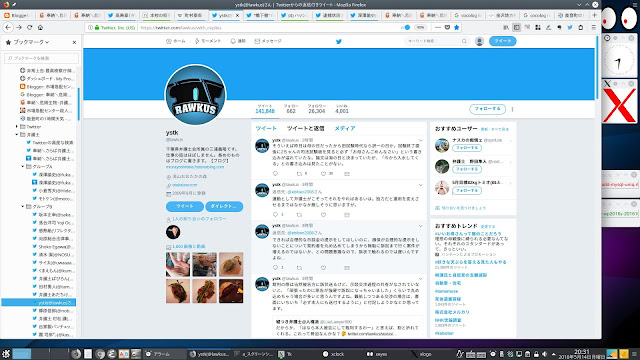The height and width of the screenshot is (360, 640).
Task: Like the second ystk reply tweet
Action: click(323, 215)
